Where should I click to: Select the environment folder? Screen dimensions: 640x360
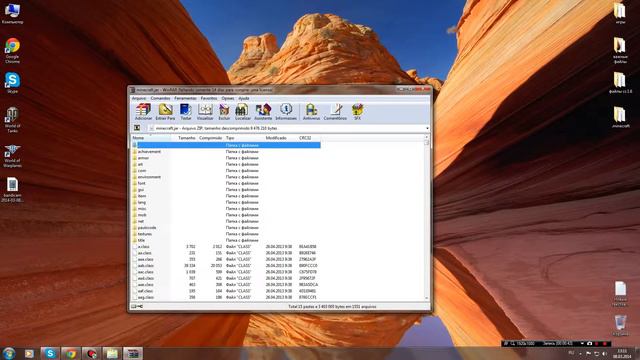(x=149, y=177)
